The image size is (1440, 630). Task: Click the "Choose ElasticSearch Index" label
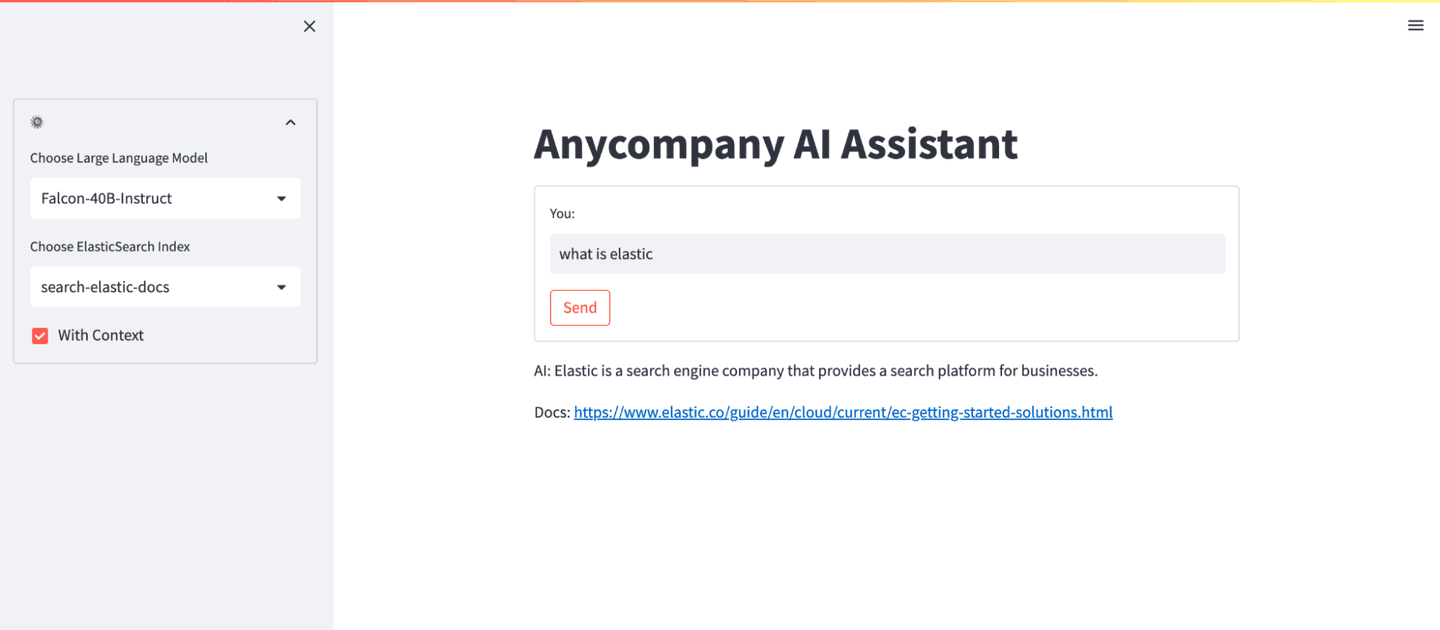click(x=110, y=247)
